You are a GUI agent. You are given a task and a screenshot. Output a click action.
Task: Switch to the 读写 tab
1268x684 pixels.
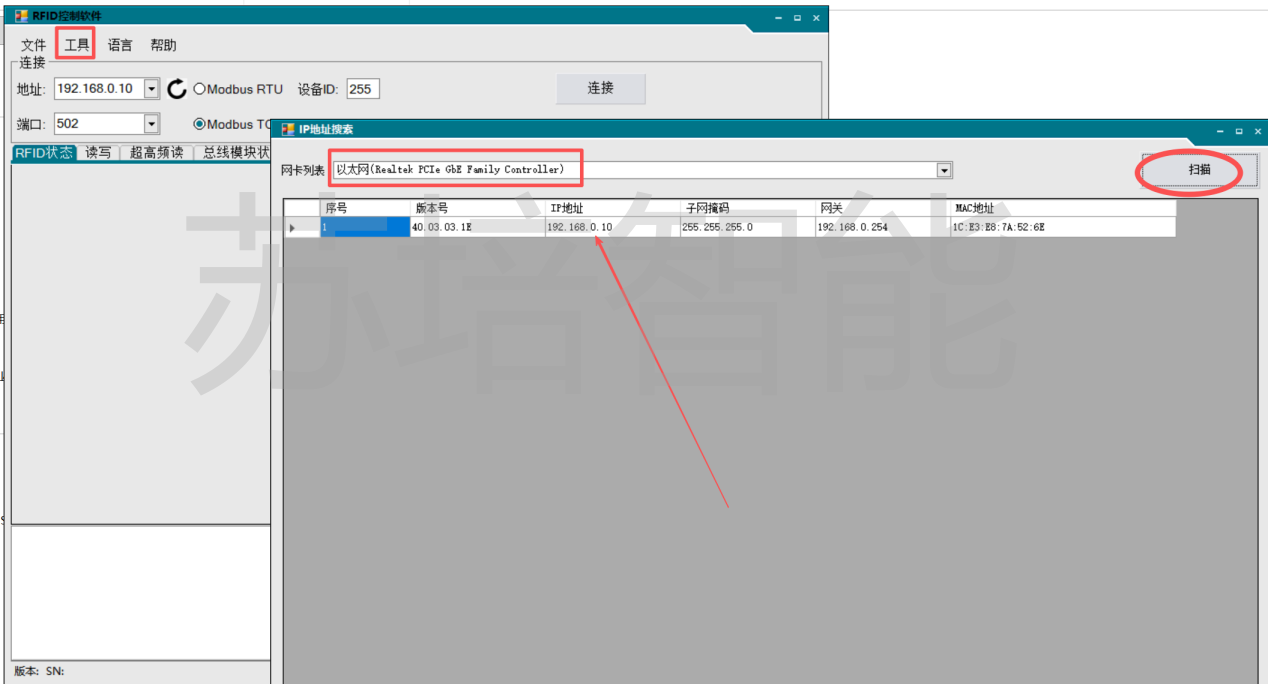tap(98, 153)
